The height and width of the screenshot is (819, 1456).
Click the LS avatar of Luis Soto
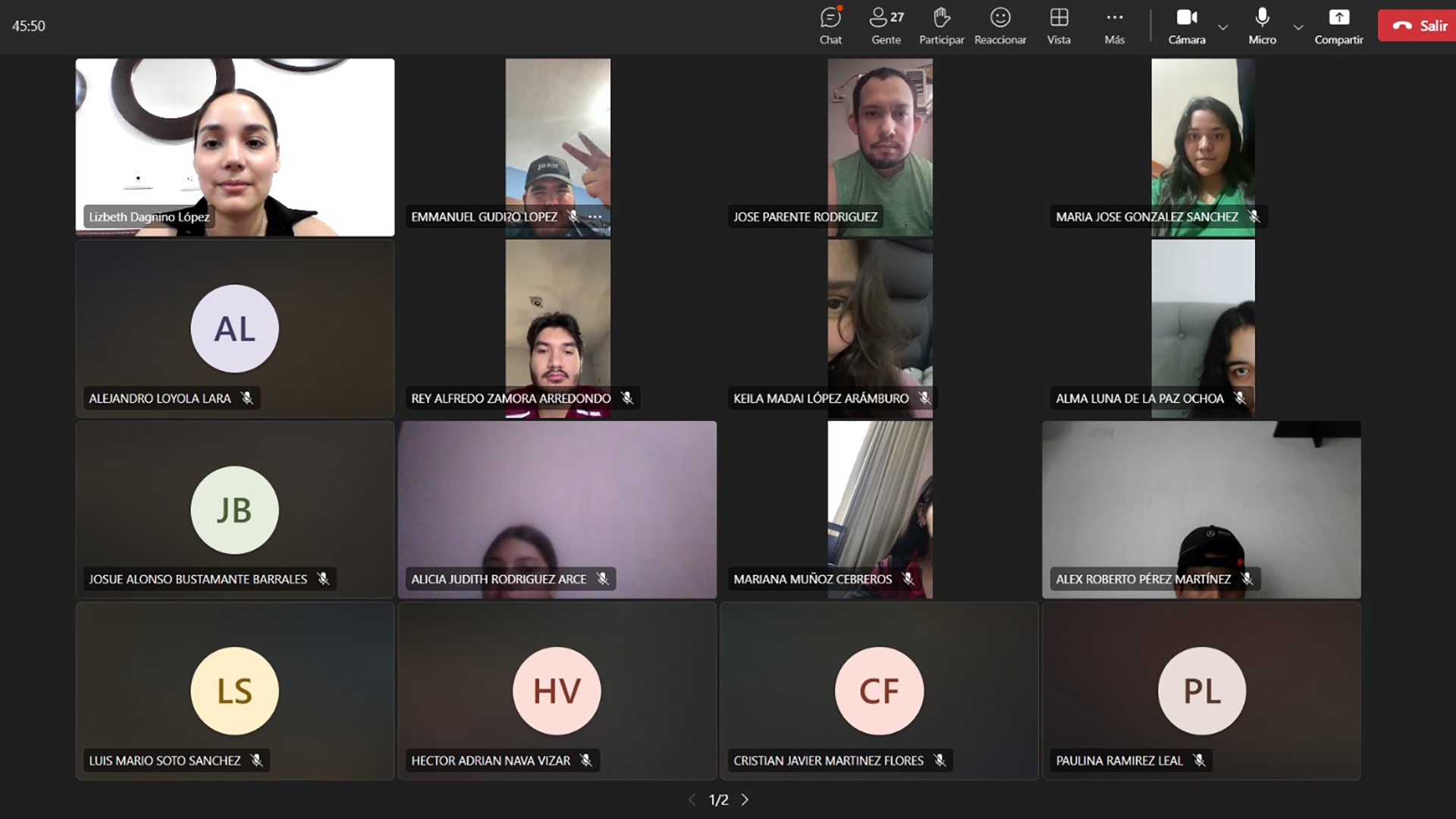point(234,691)
